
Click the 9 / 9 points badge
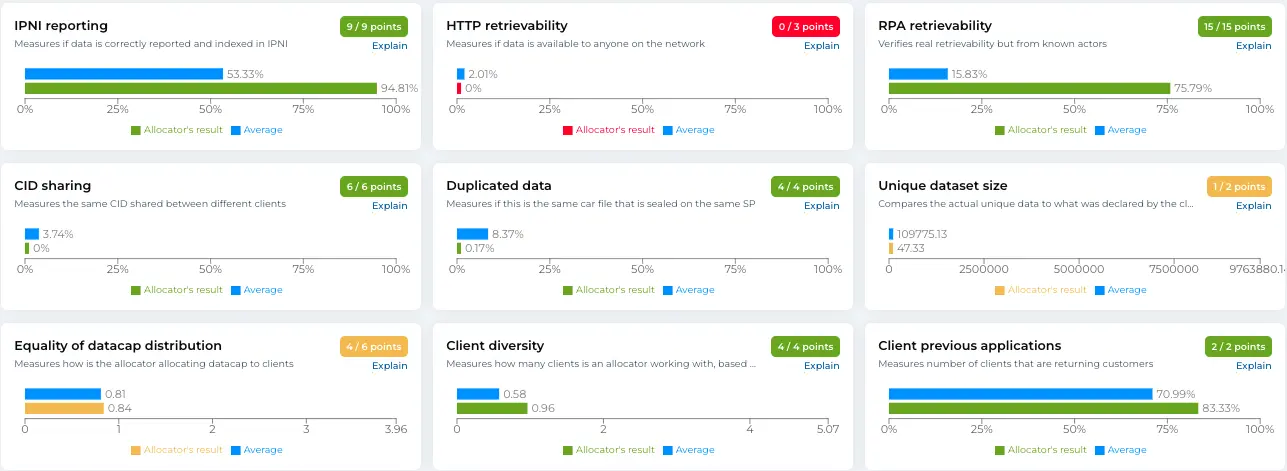point(373,27)
